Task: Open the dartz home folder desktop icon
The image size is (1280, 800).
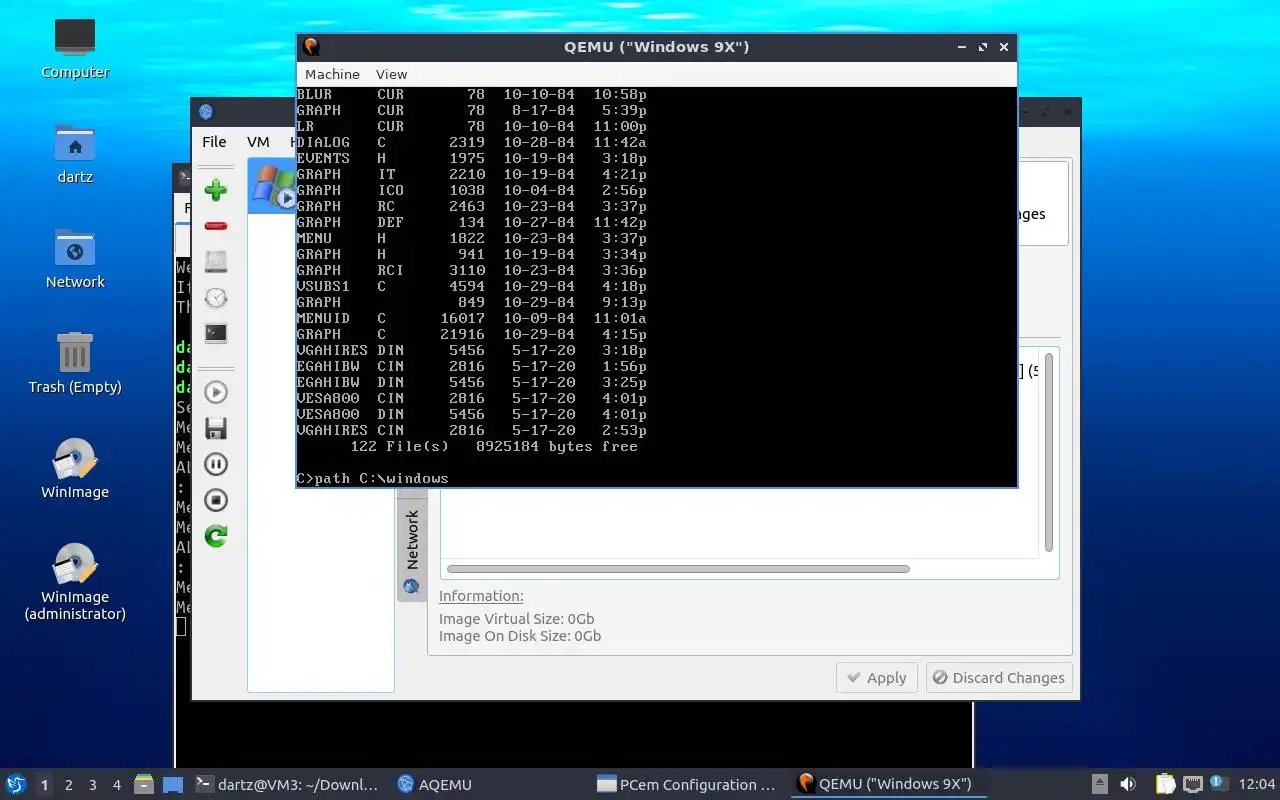Action: pyautogui.click(x=75, y=154)
